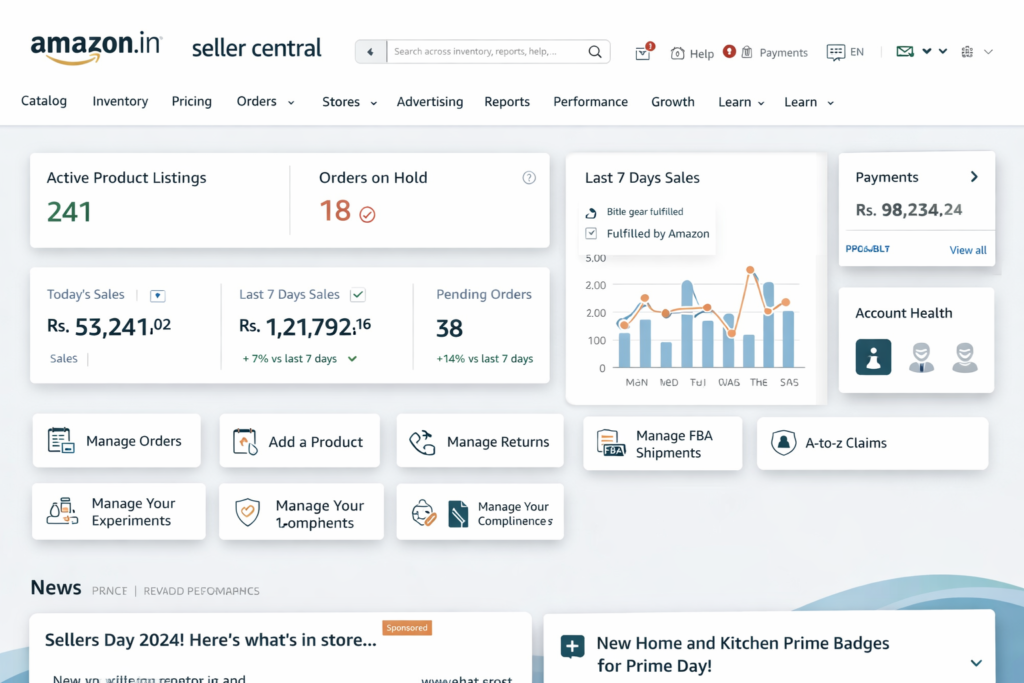Image resolution: width=1024 pixels, height=683 pixels.
Task: Click the +14% vs last 7 days text
Action: [x=485, y=358]
